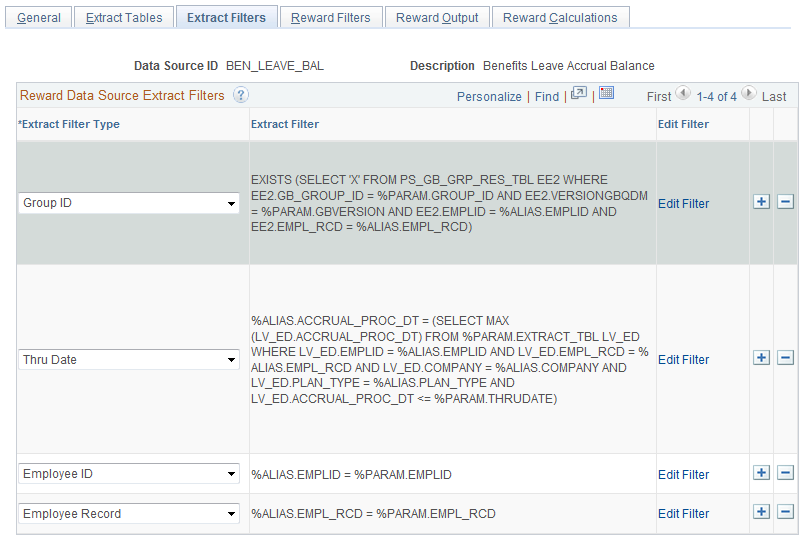Click the Personalize link
The width and height of the screenshot is (810, 544).
[x=489, y=97]
